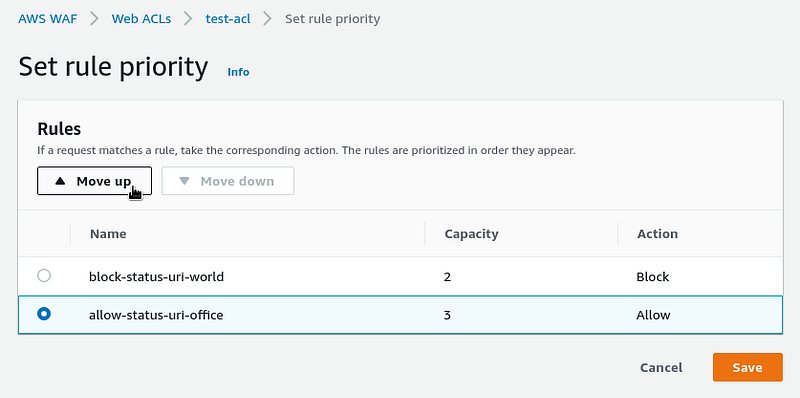Save the rule priority order
Viewport: 800px width, 398px height.
[x=747, y=367]
